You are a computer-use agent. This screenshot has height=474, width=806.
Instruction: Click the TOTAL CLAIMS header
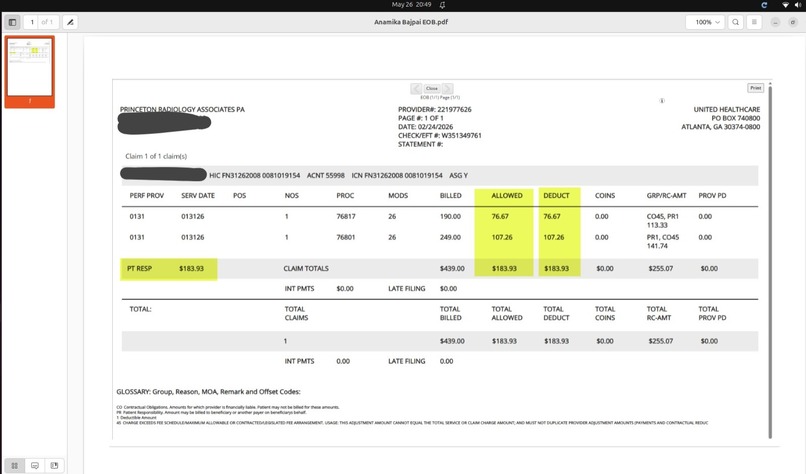[x=297, y=314]
